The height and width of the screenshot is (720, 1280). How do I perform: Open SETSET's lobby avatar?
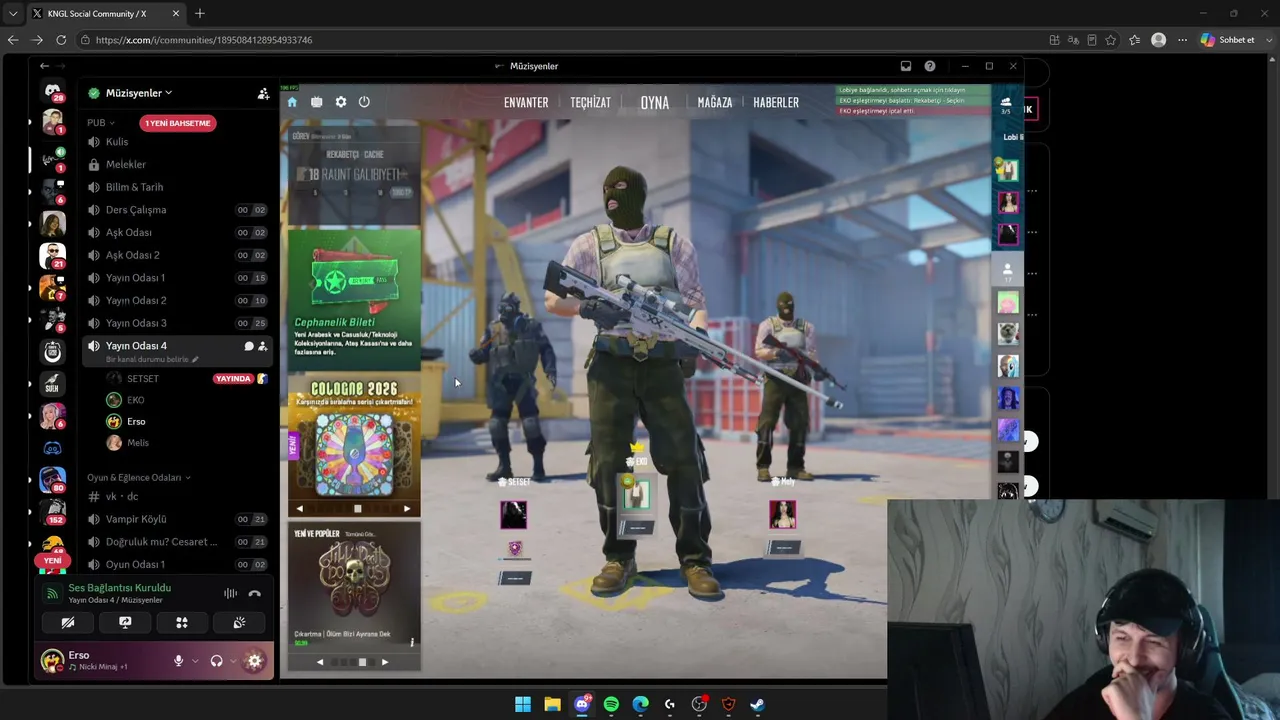(x=514, y=515)
